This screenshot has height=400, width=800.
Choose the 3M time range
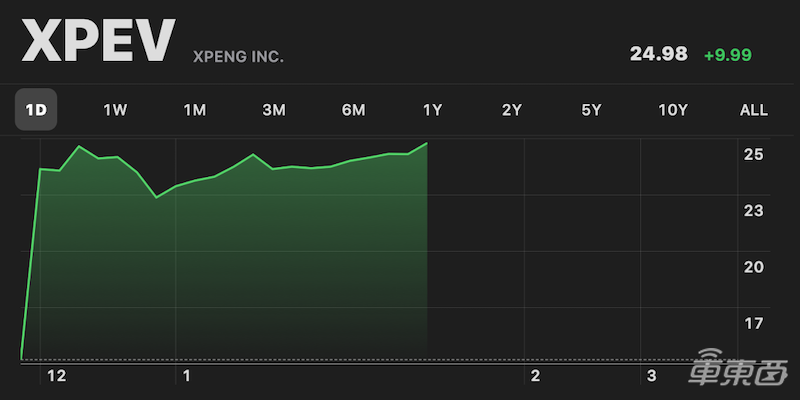(274, 110)
